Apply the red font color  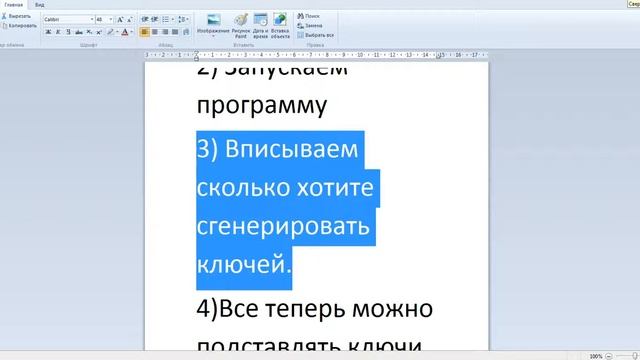pyautogui.click(x=125, y=32)
